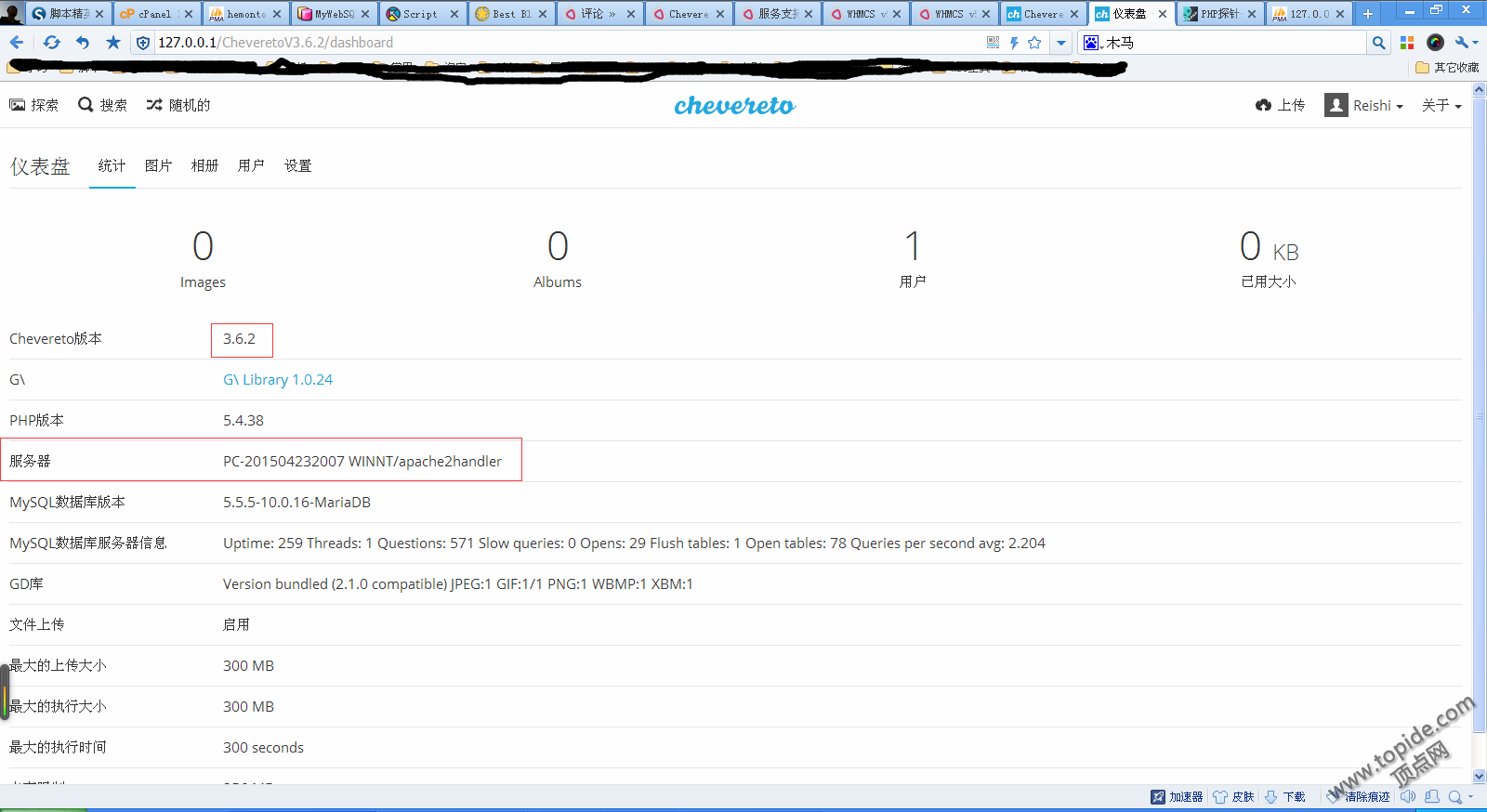Click the 最大的执行时间 value 300 seconds
Viewport: 1487px width, 812px height.
263,747
